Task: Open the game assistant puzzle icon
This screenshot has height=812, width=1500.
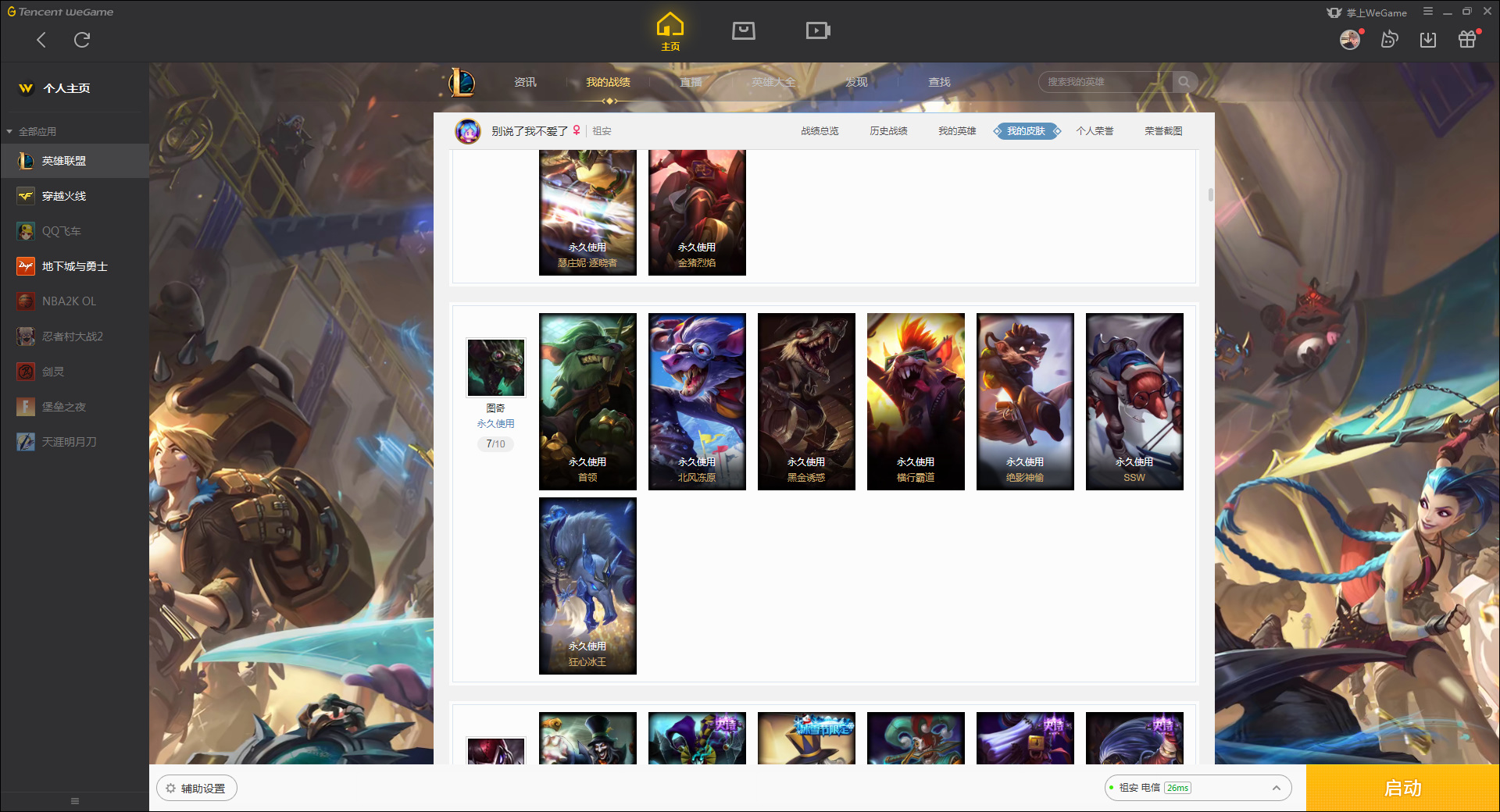Action: [x=1389, y=39]
